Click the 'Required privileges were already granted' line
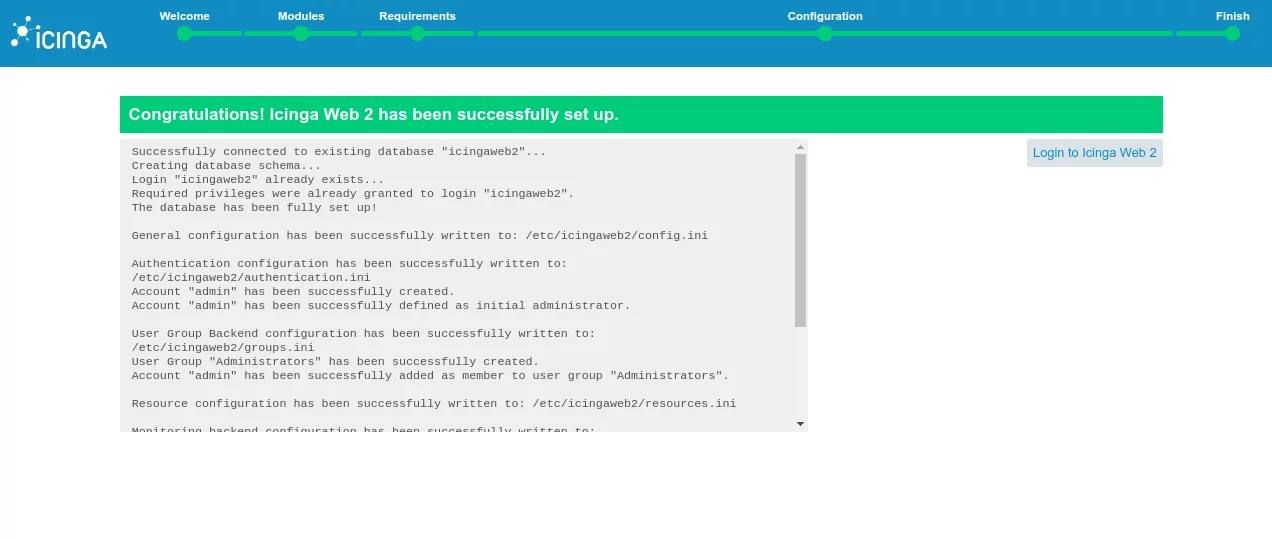The height and width of the screenshot is (539, 1272). click(x=353, y=194)
